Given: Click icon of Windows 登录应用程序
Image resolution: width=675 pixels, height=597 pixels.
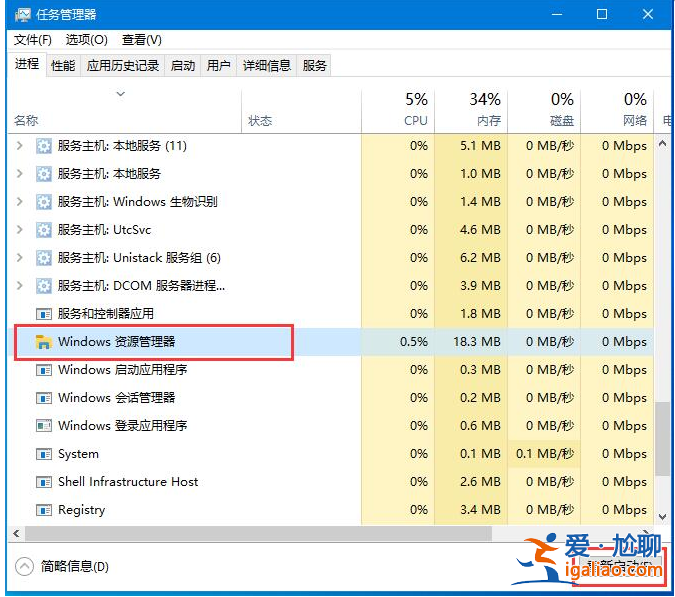Looking at the screenshot, I should click(x=43, y=426).
